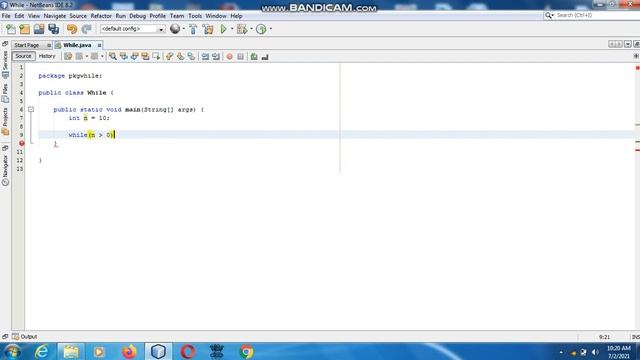The image size is (640, 360).
Task: Open the File menu
Action: (6, 16)
